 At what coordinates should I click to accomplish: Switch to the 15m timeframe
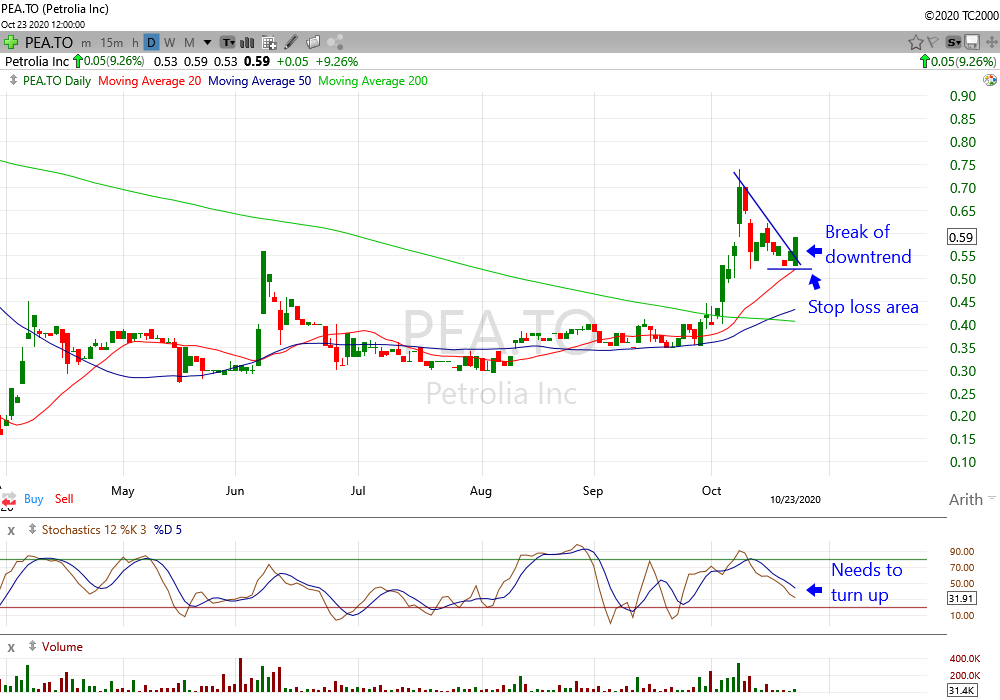pos(112,43)
